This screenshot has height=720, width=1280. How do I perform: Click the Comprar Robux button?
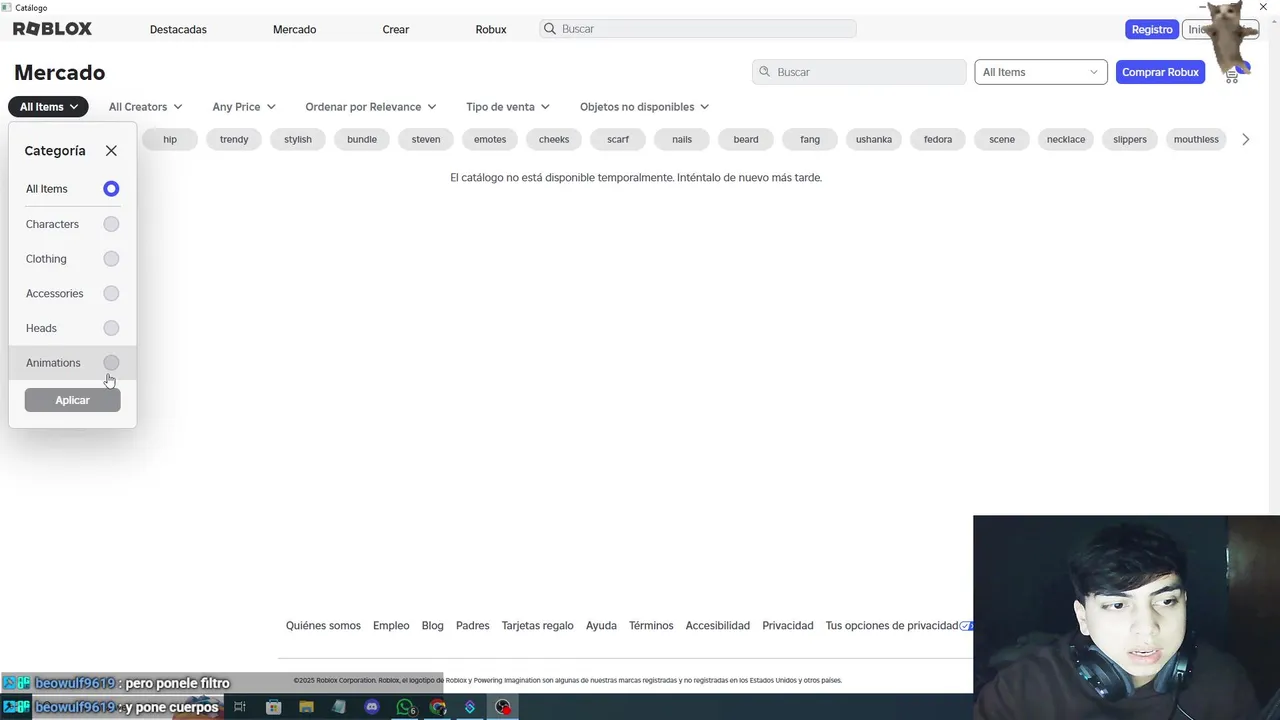click(1160, 72)
